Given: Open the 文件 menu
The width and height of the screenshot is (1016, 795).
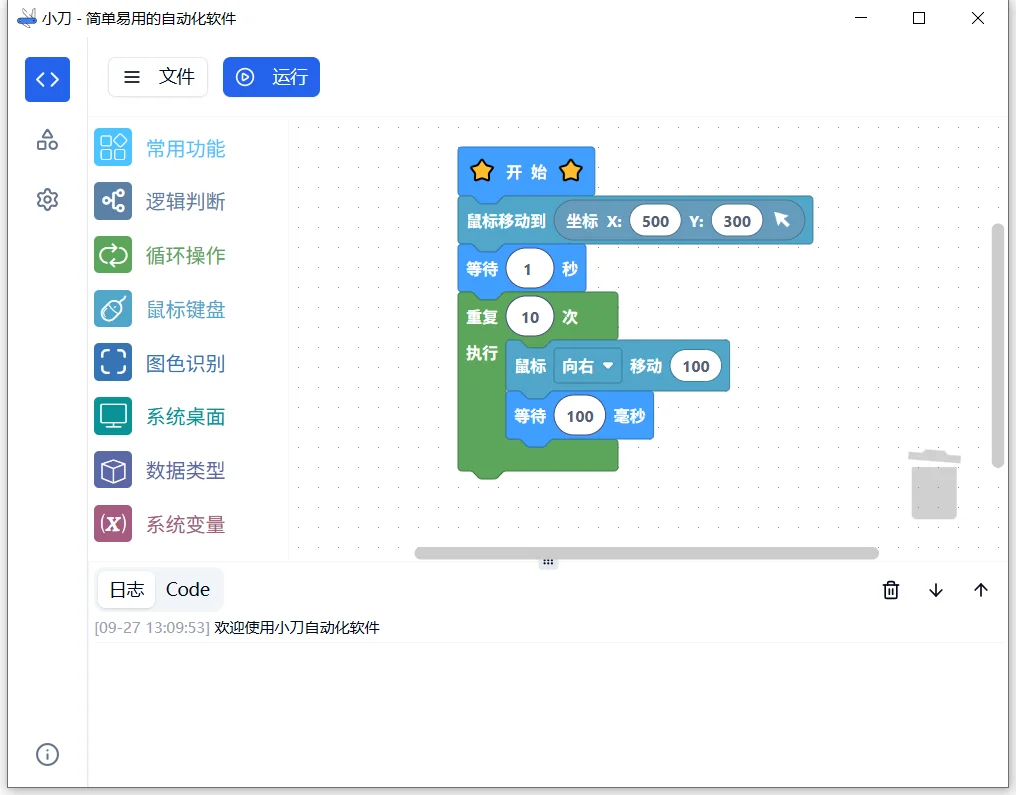Looking at the screenshot, I should (x=157, y=76).
